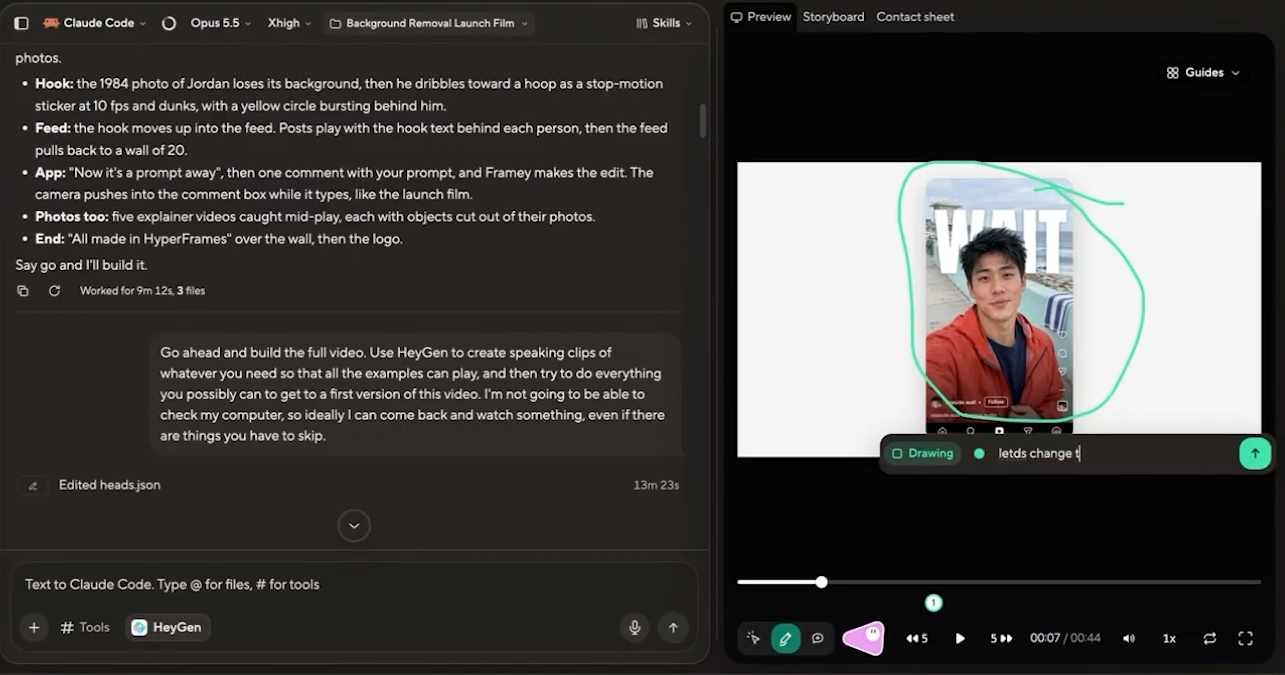1285x675 pixels.
Task: Click the HeyGen tool chip
Action: 167,628
